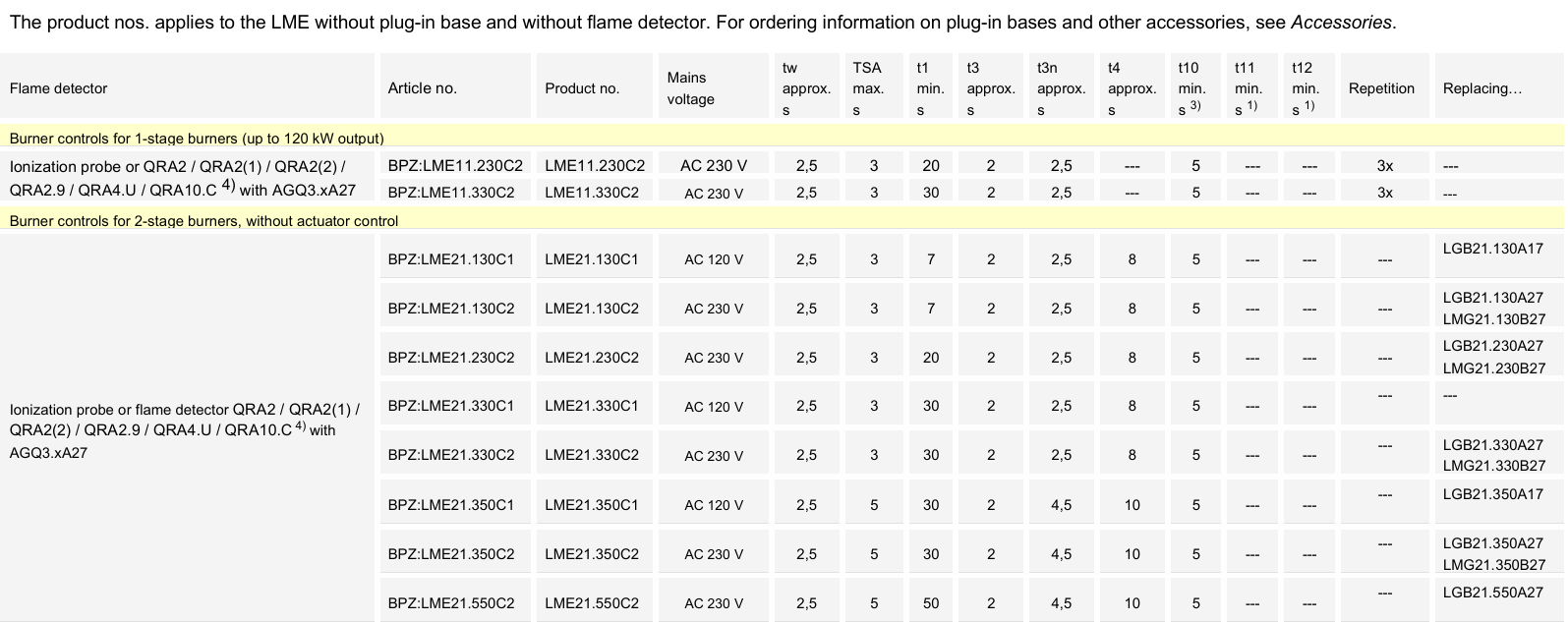The height and width of the screenshot is (622, 1568).
Task: Click the t1 value 50 in the LME21.550C2 row
Action: pos(930,603)
